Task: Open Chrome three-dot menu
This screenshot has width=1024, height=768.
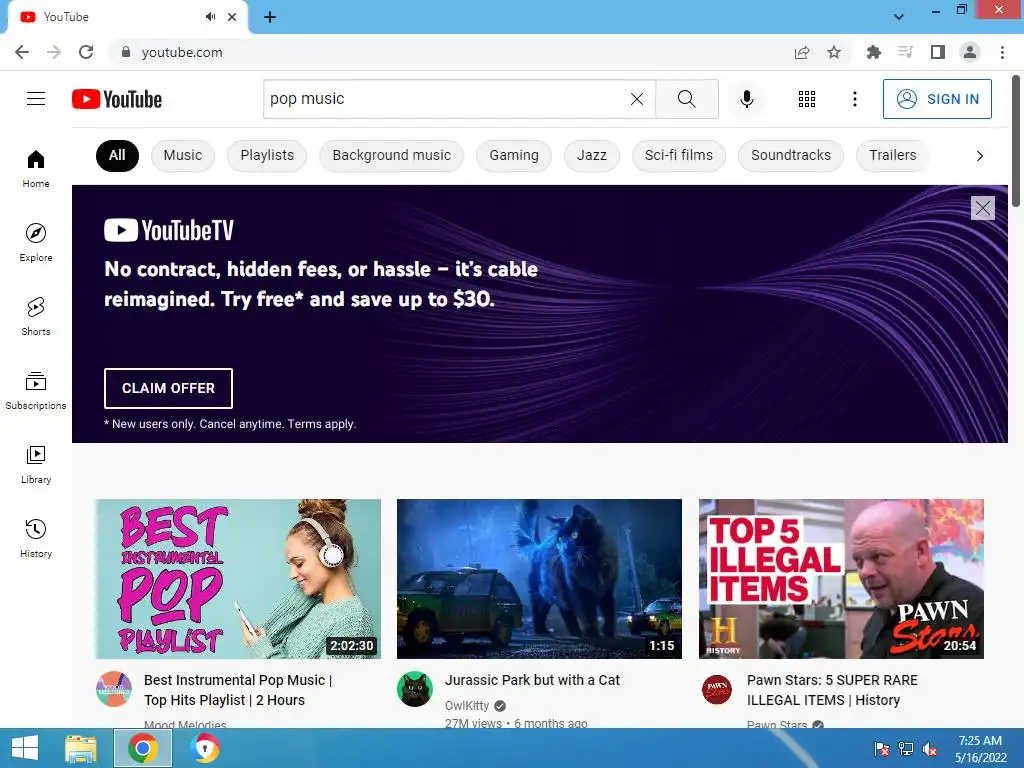Action: (x=1002, y=52)
